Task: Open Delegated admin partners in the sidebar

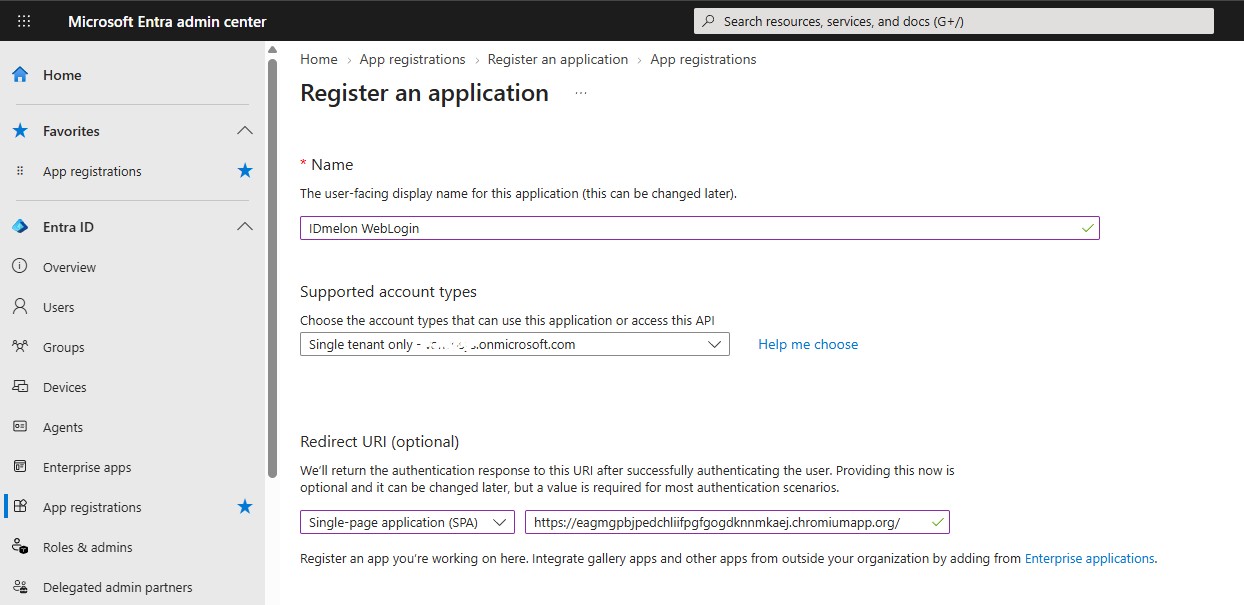Action: (118, 587)
